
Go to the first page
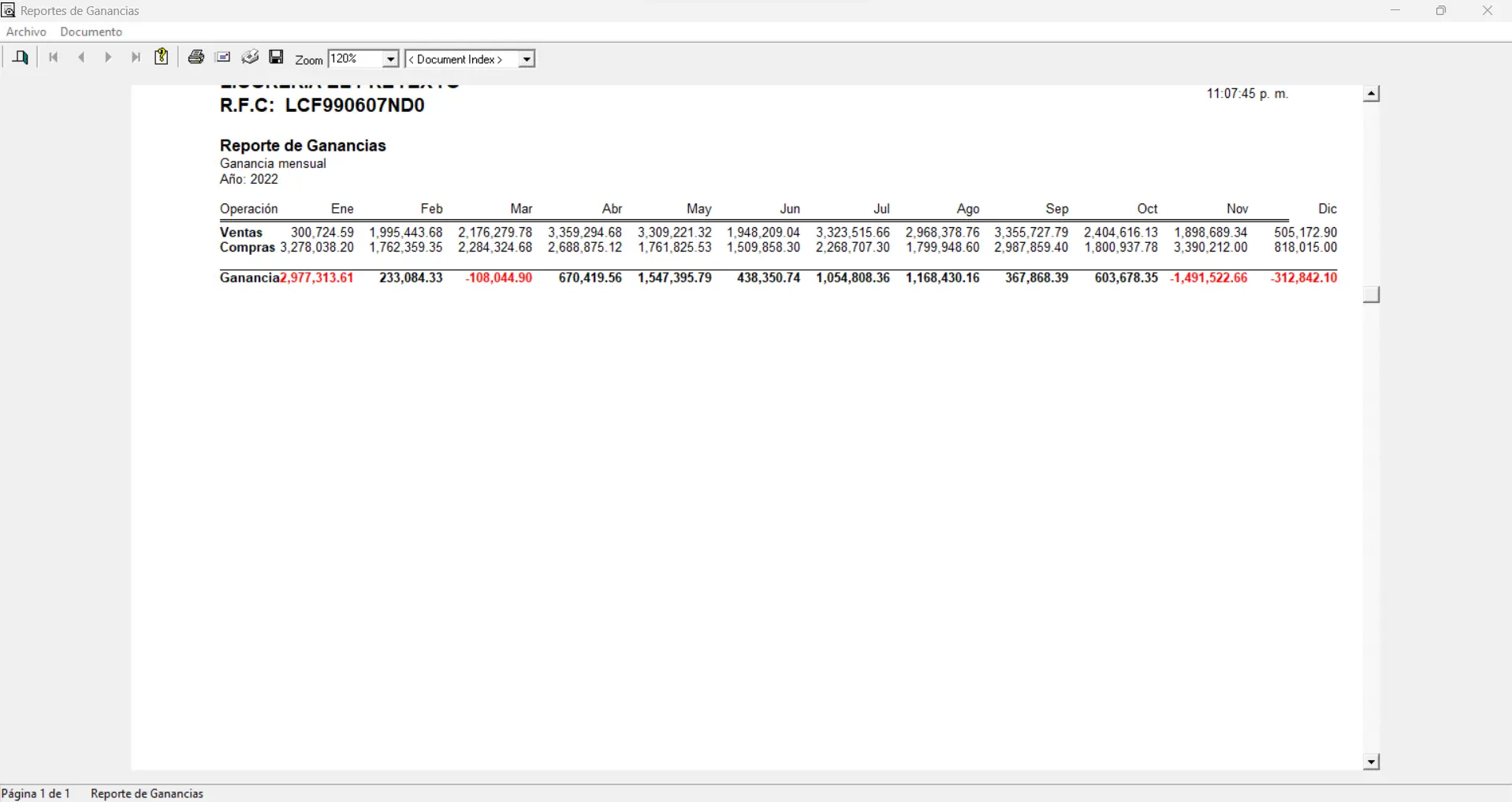tap(54, 58)
